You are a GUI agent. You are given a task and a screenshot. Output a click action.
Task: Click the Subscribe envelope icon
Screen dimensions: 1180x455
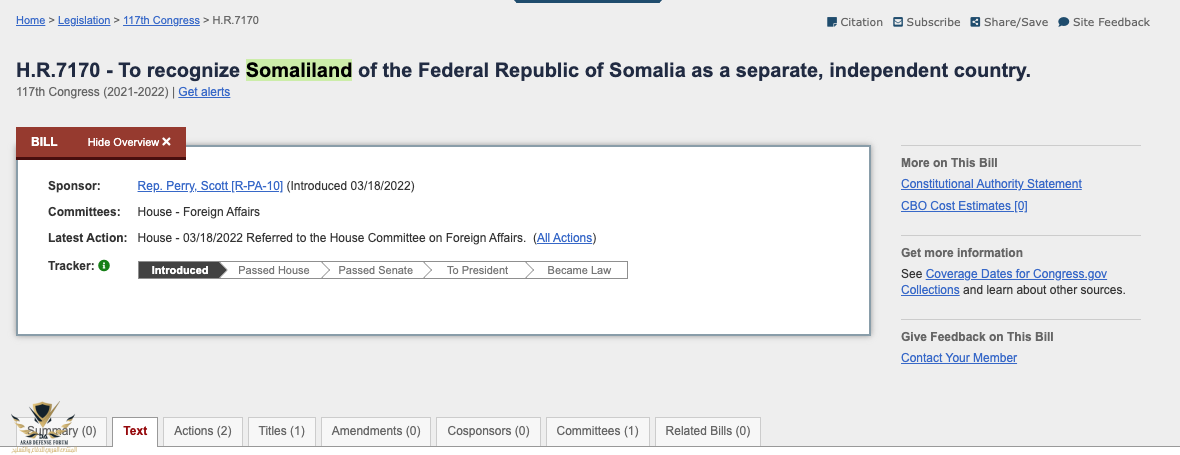click(x=898, y=22)
